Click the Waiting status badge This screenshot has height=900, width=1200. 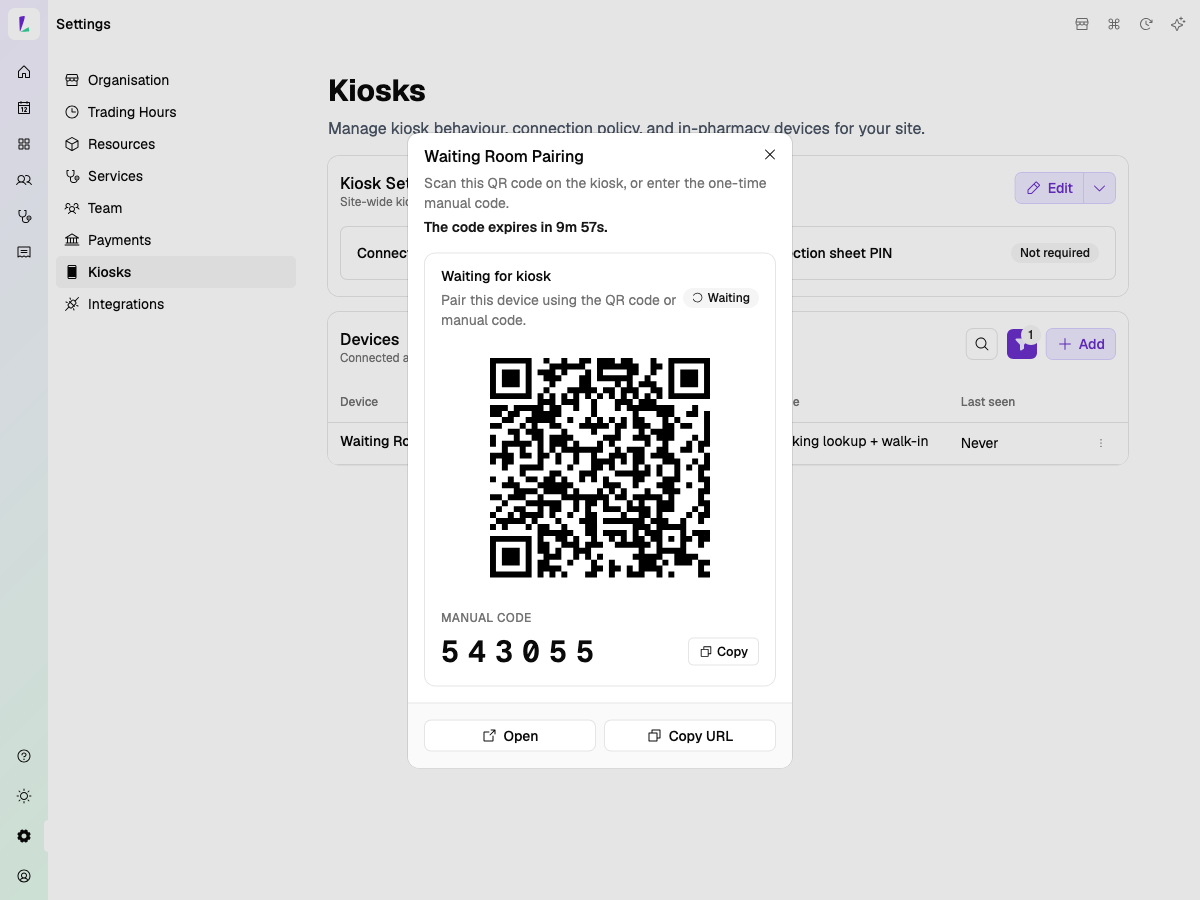click(x=721, y=298)
